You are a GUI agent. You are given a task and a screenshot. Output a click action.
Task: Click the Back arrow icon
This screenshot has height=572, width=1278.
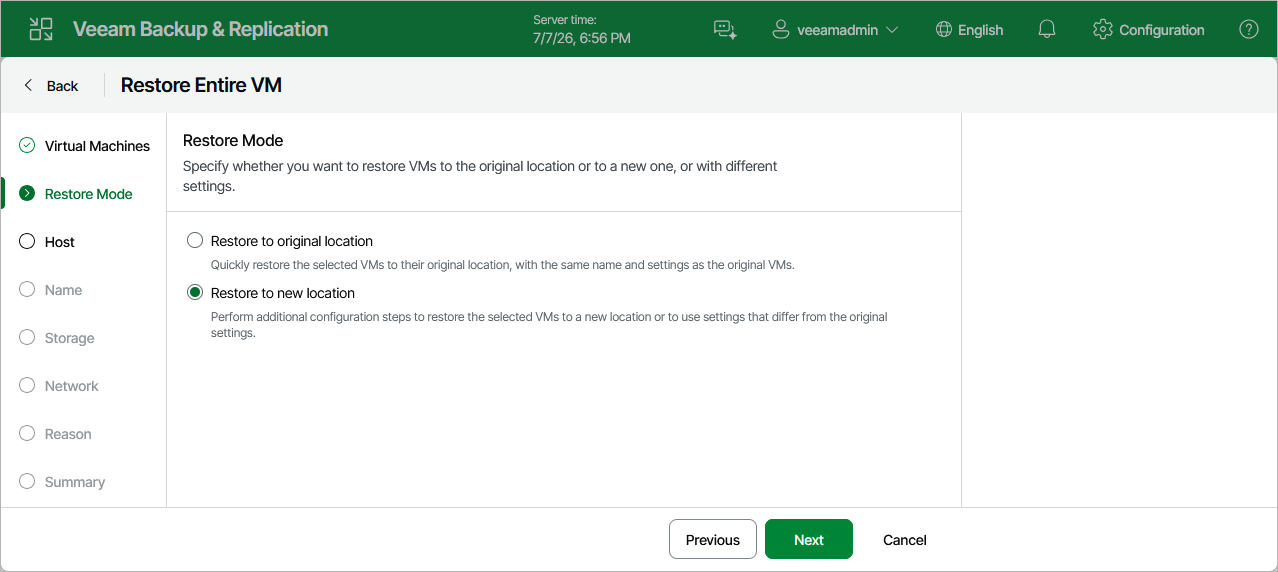click(28, 85)
